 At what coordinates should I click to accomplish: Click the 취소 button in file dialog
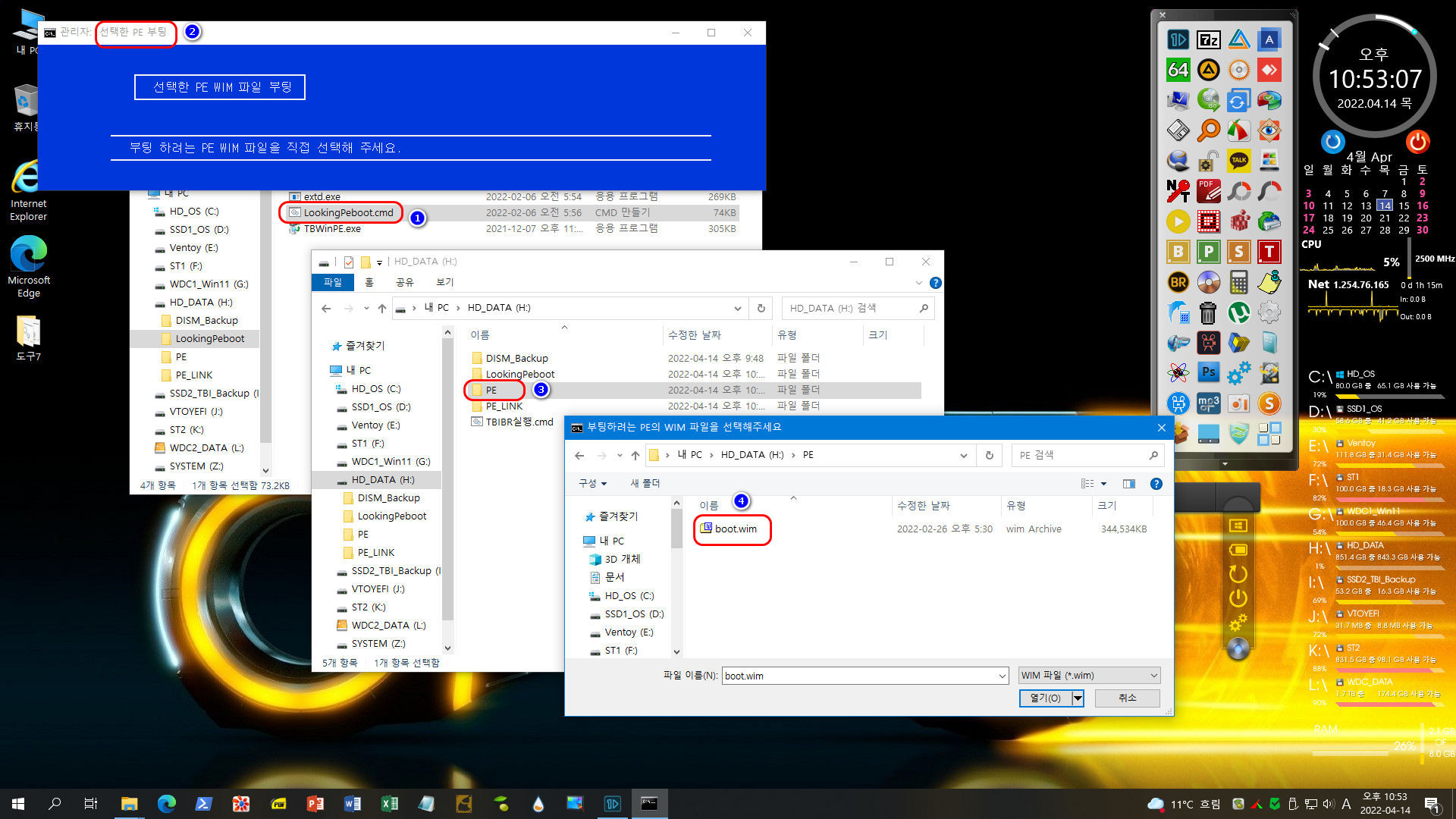tap(1128, 698)
